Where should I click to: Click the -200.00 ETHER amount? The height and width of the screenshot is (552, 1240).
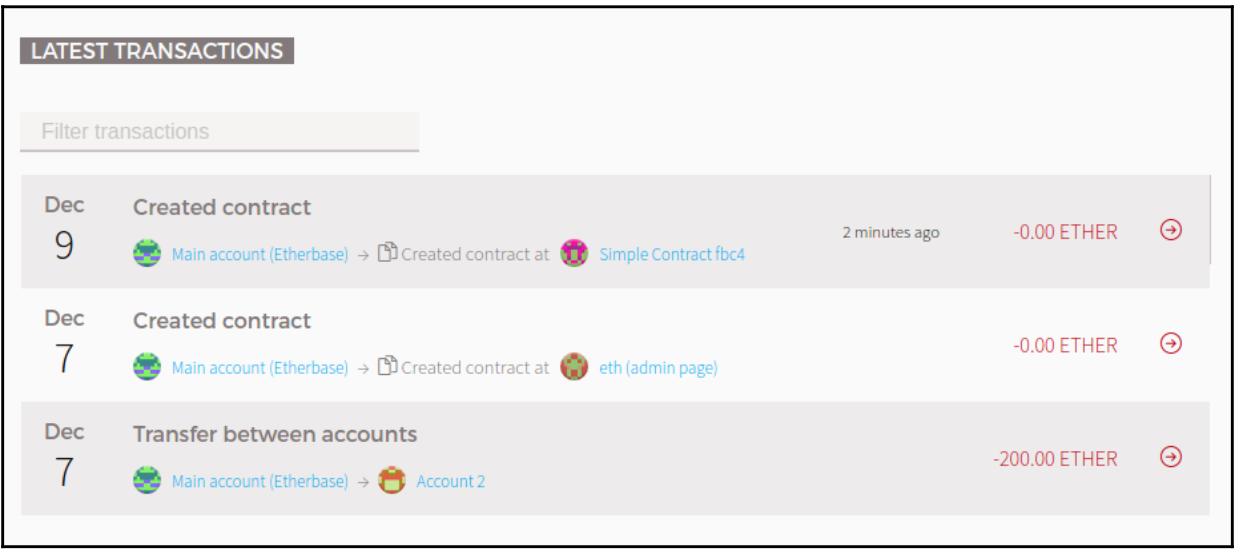pyautogui.click(x=1055, y=458)
